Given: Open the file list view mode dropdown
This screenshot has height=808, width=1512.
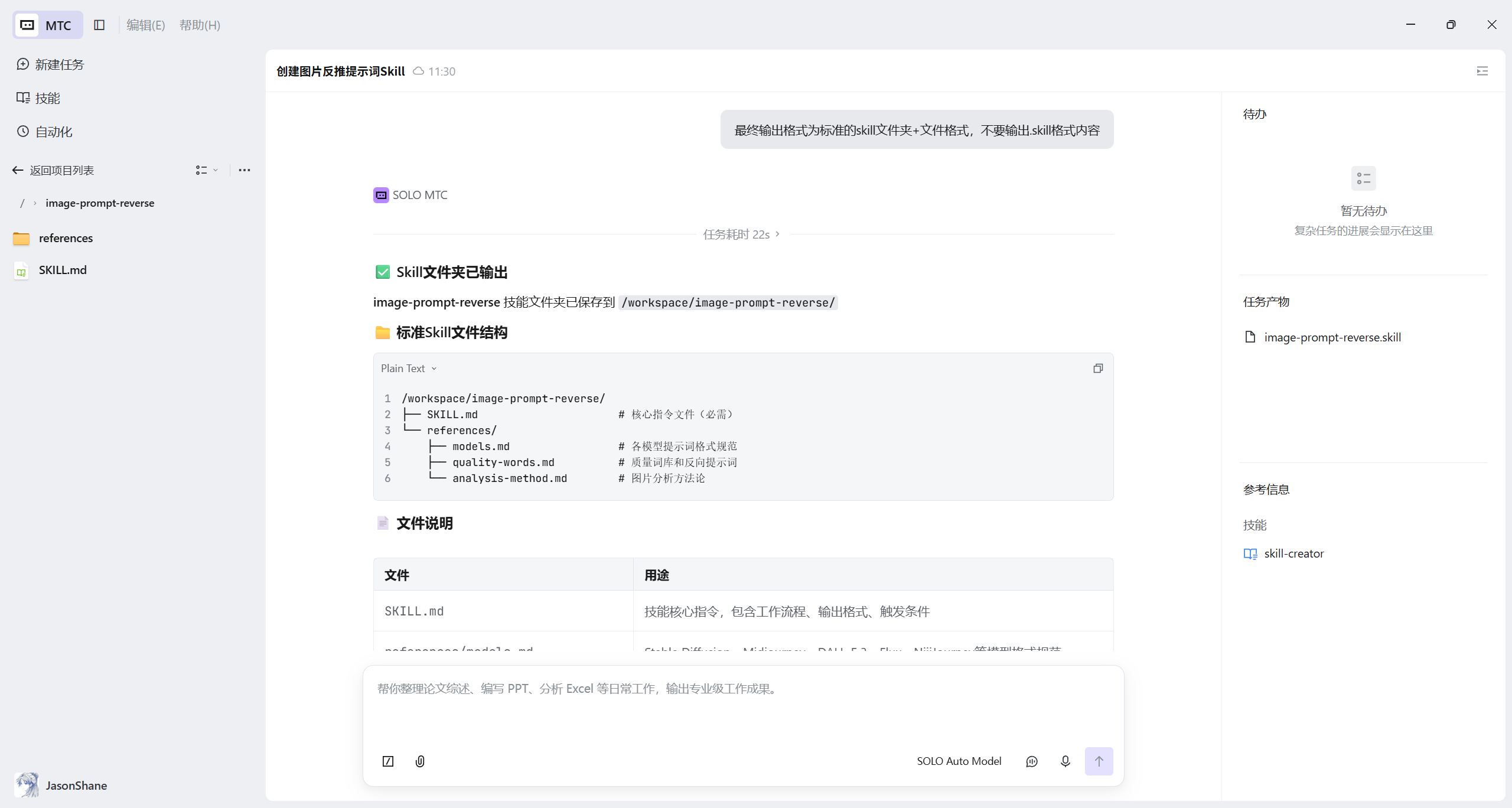Looking at the screenshot, I should (207, 170).
